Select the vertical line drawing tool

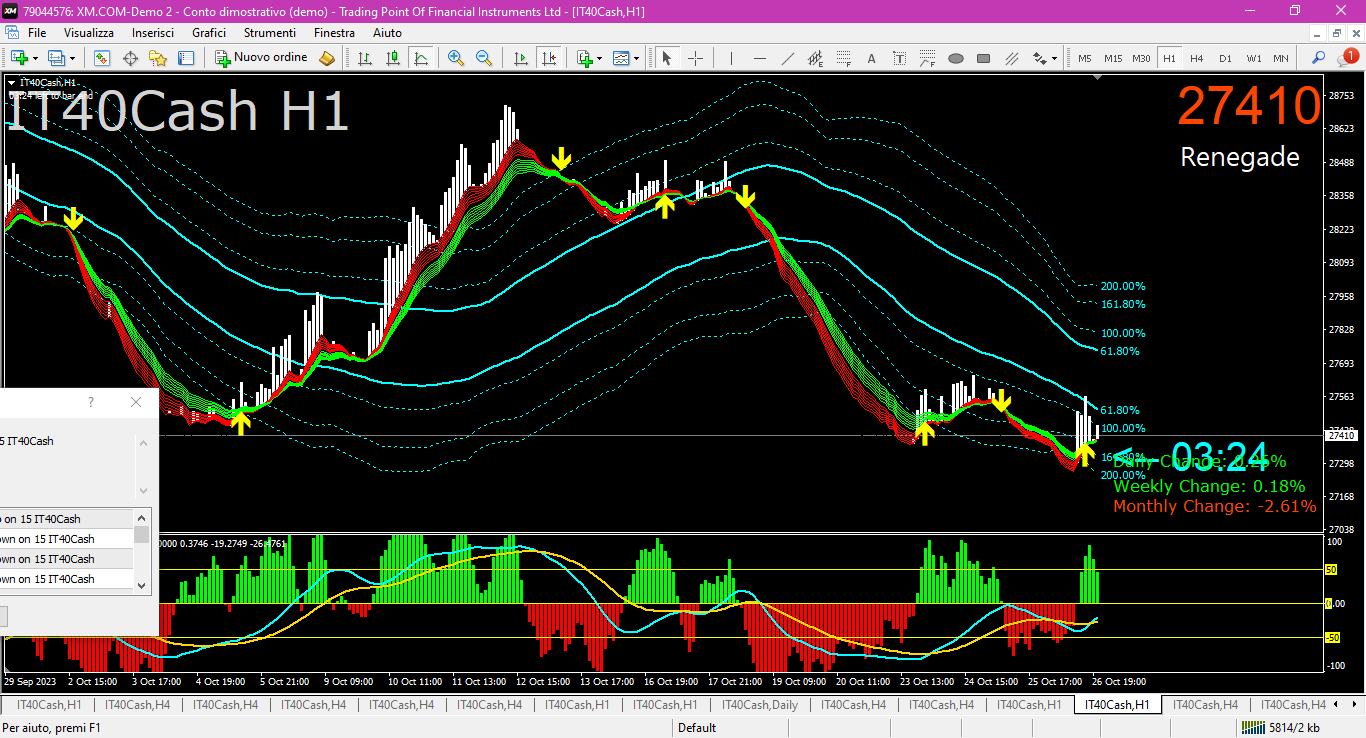click(x=731, y=58)
